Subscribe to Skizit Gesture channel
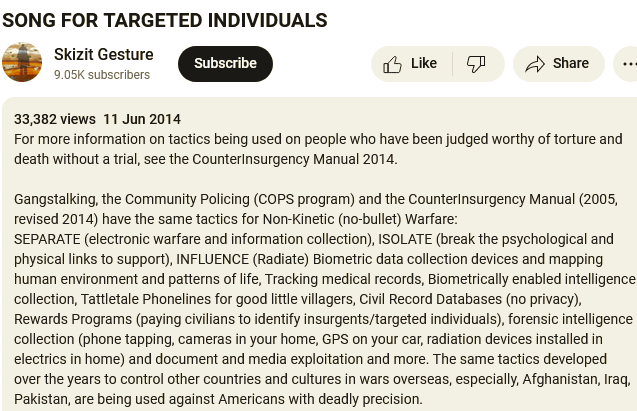Screen dimensions: 637x411 (225, 64)
